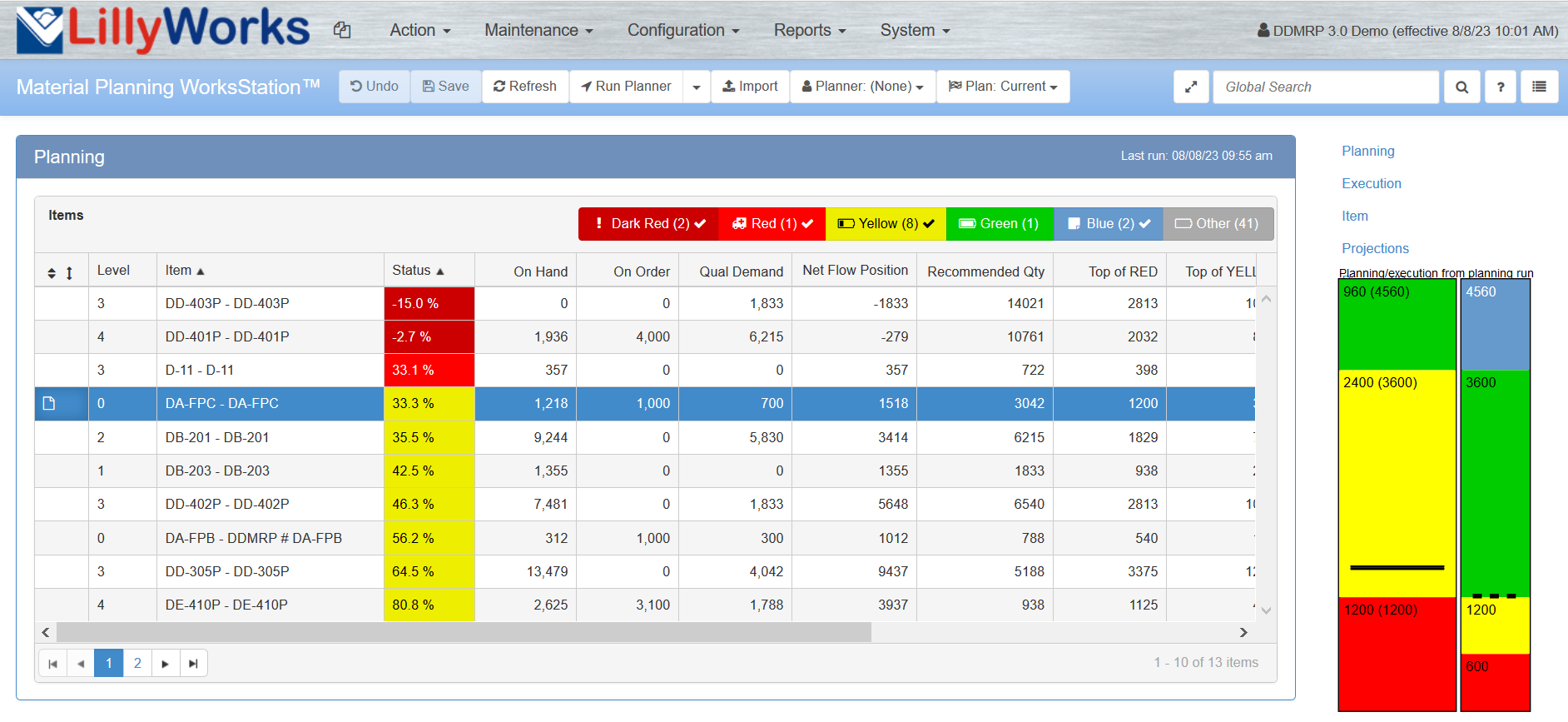Open the Action menu
The height and width of the screenshot is (722, 1568).
420,30
